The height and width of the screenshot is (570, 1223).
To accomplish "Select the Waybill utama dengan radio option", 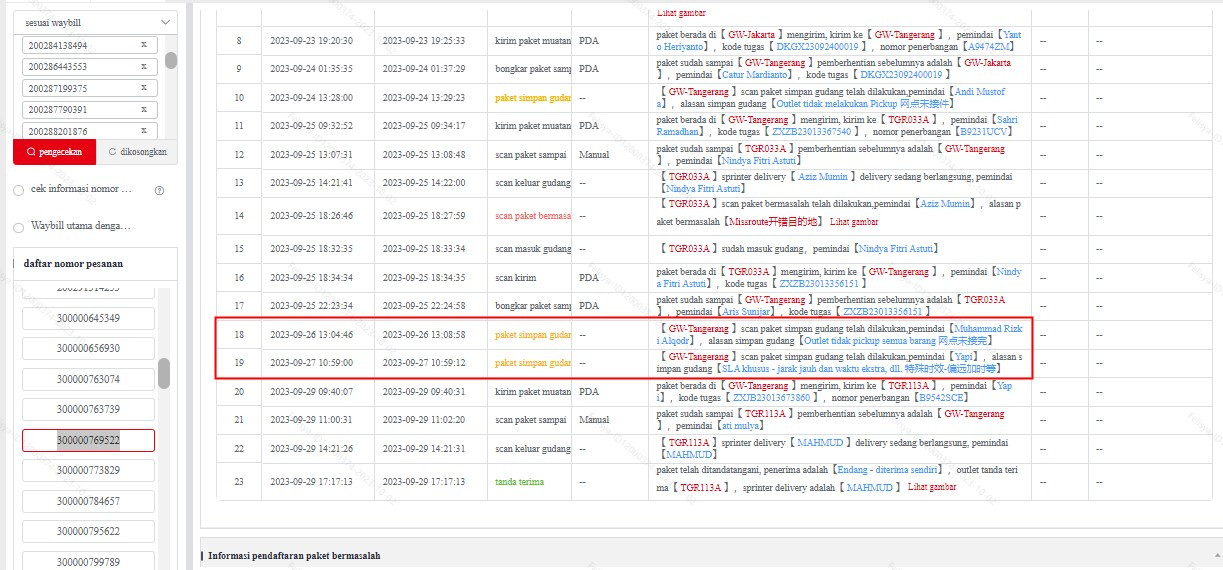I will pos(19,226).
